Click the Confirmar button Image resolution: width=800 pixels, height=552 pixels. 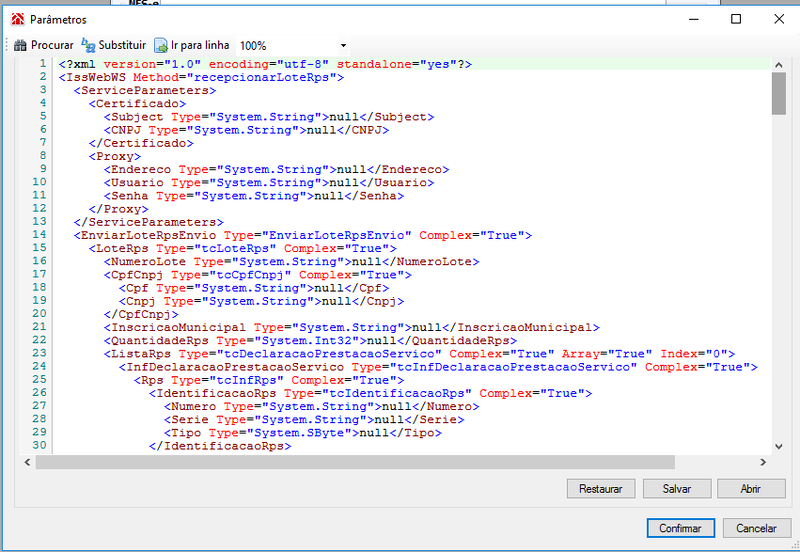(680, 528)
